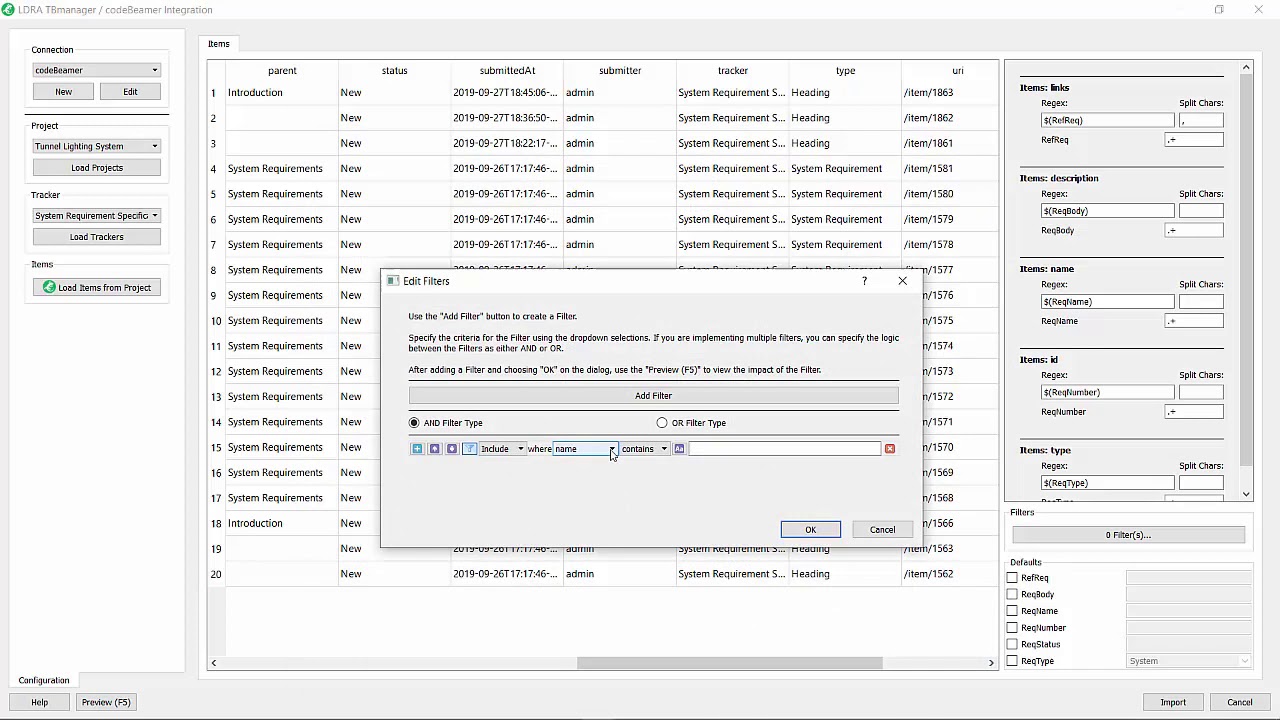This screenshot has height=720, width=1280.
Task: Click the horizontal scrollbar thumb under the Items table
Action: (x=730, y=663)
